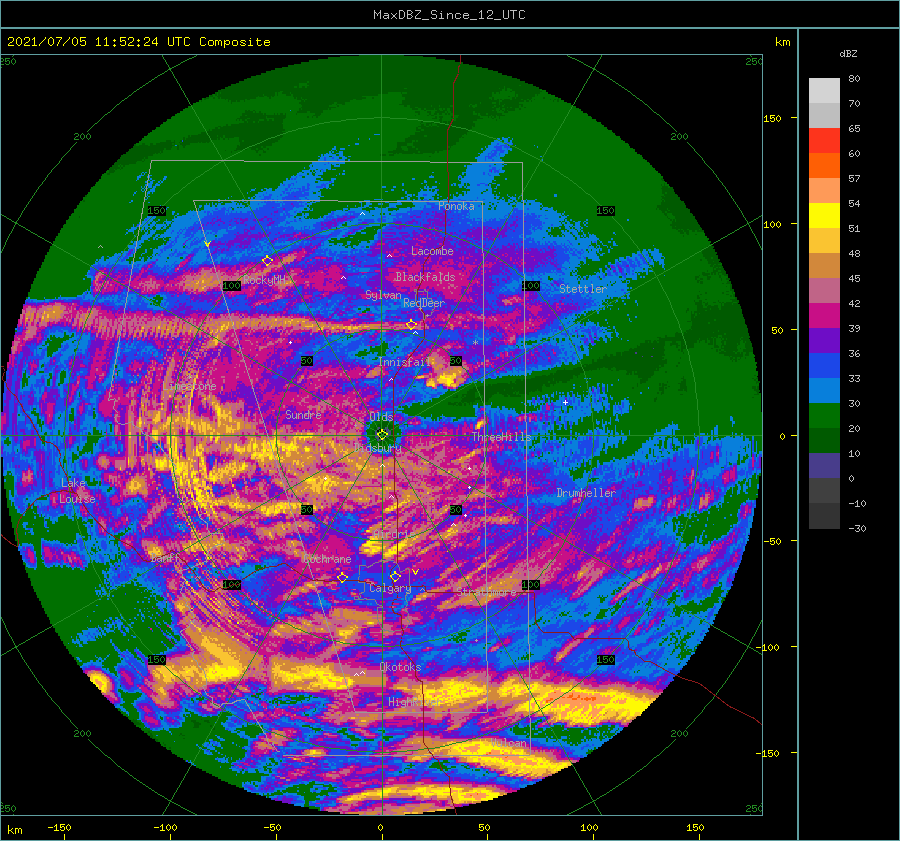Image resolution: width=900 pixels, height=841 pixels.
Task: Click the 80 value on the dBZ legend
Action: tap(854, 79)
